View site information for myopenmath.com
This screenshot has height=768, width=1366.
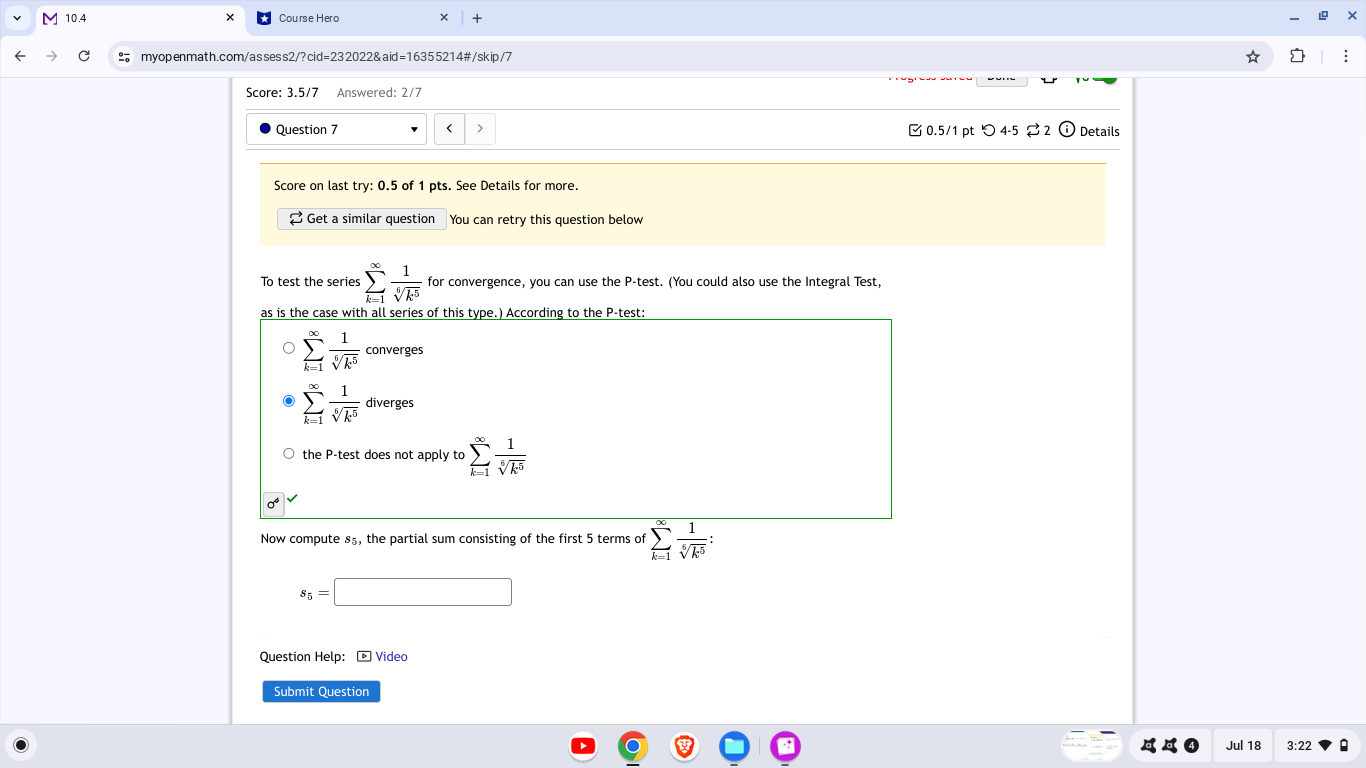coord(123,57)
